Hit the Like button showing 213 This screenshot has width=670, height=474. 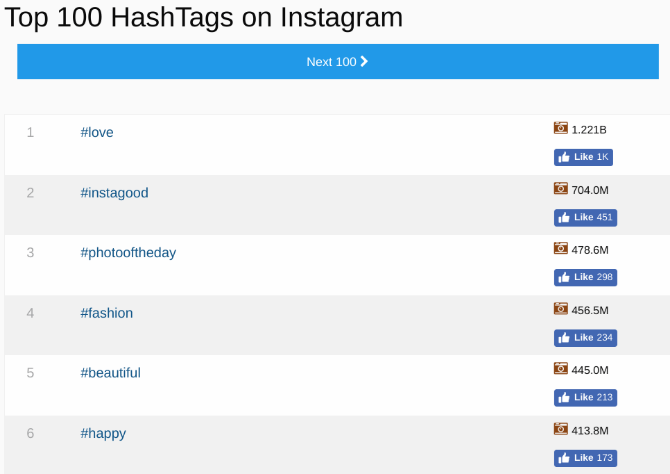click(x=585, y=398)
